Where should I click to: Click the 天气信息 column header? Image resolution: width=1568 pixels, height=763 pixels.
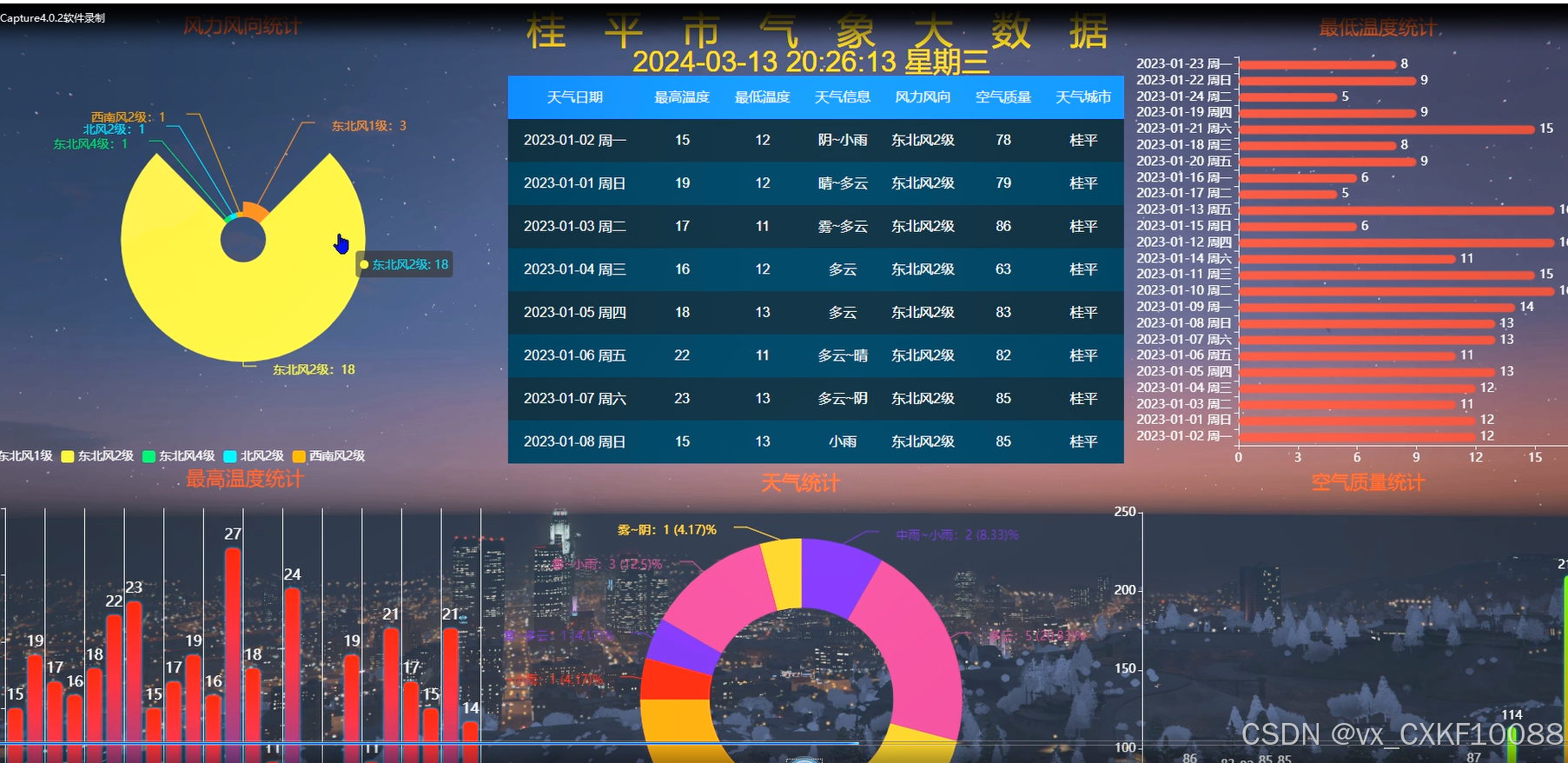tap(842, 97)
